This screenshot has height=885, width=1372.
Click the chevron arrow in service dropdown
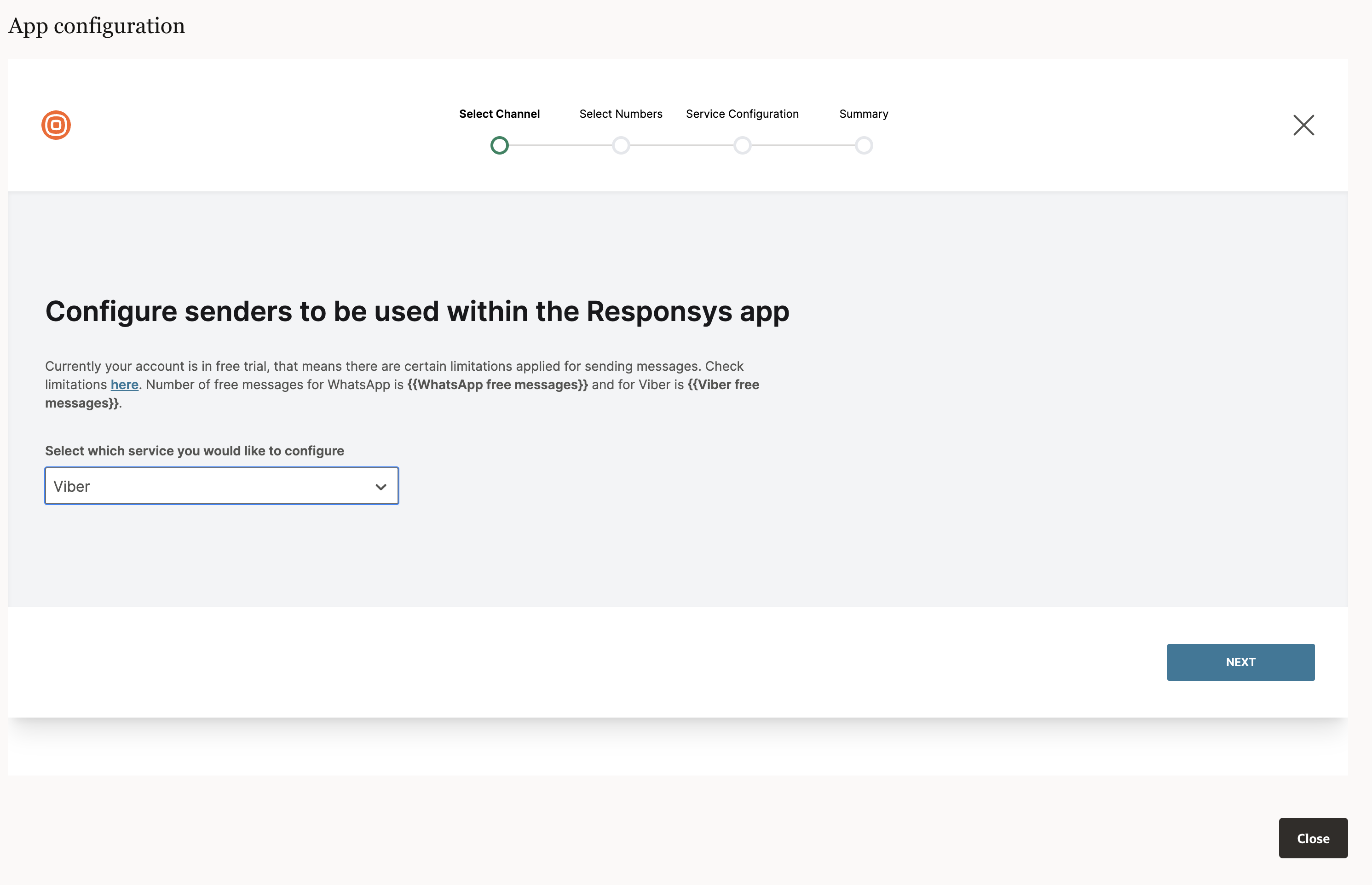click(x=380, y=487)
